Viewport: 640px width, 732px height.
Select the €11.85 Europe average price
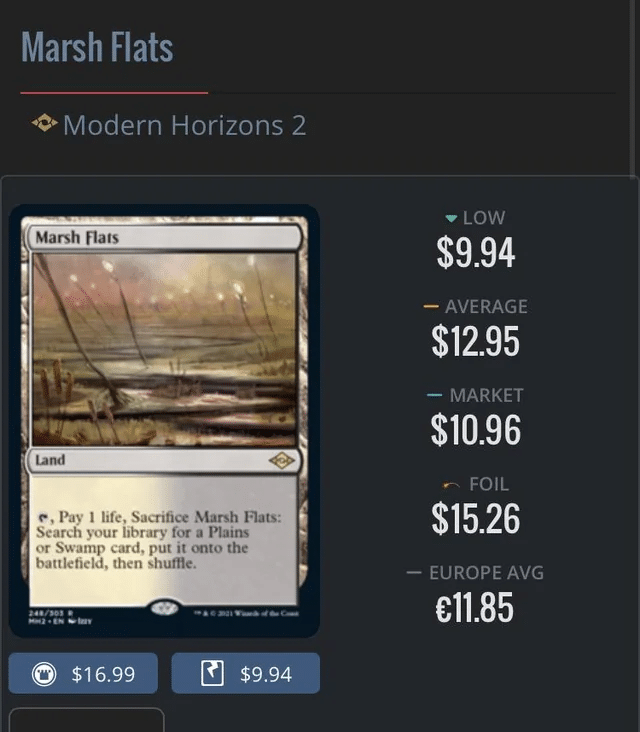coord(475,607)
